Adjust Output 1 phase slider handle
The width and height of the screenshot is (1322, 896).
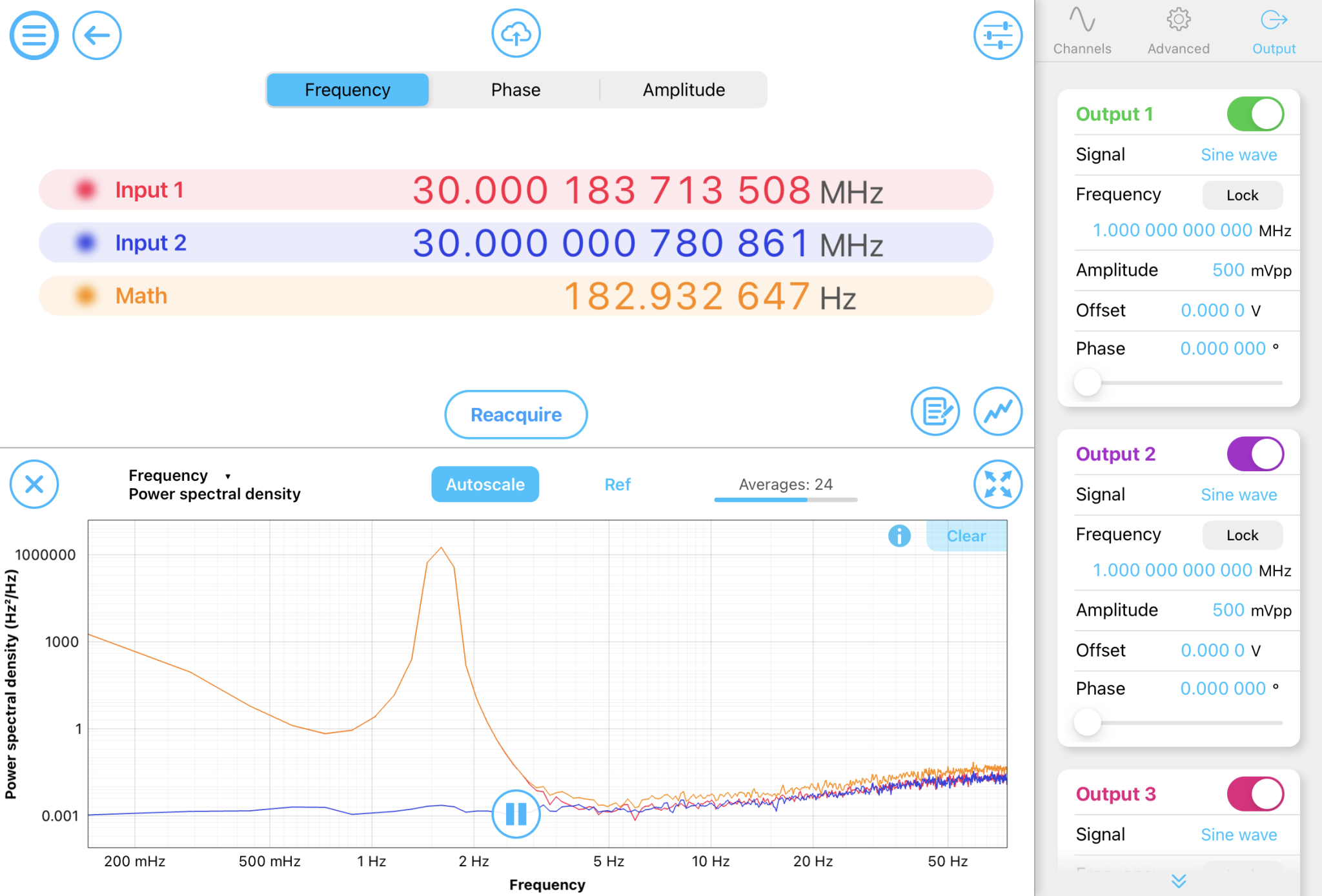1088,382
